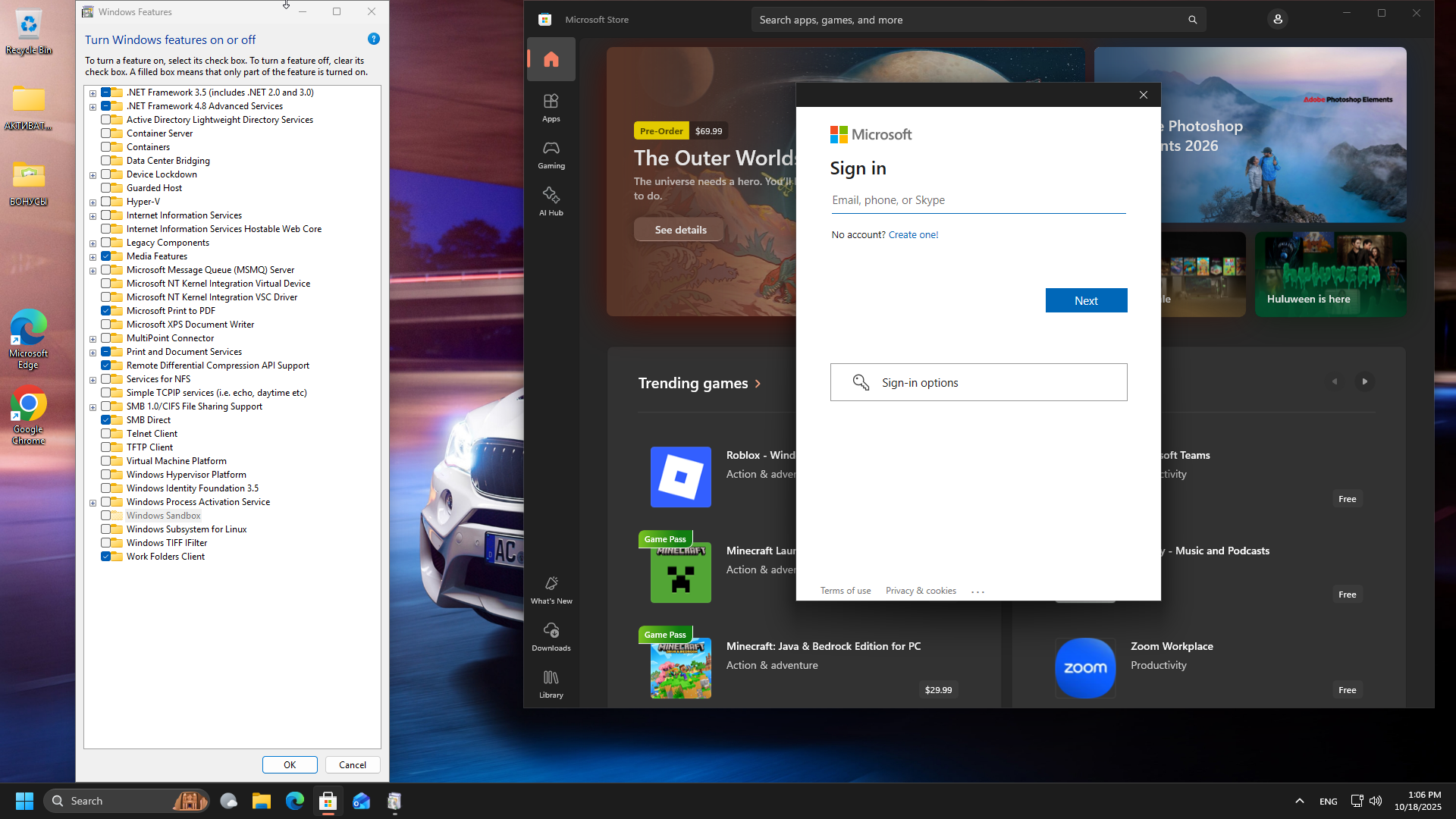Viewport: 1456px width, 819px height.
Task: Click the Store profile account icon
Action: click(x=1278, y=20)
